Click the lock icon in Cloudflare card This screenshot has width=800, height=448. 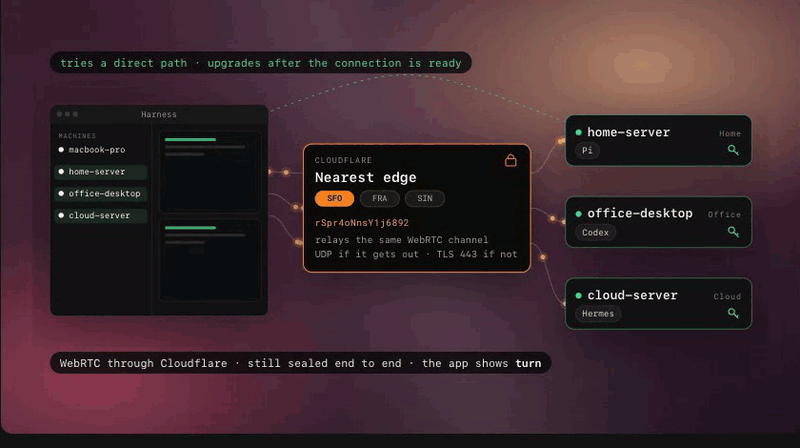(511, 161)
